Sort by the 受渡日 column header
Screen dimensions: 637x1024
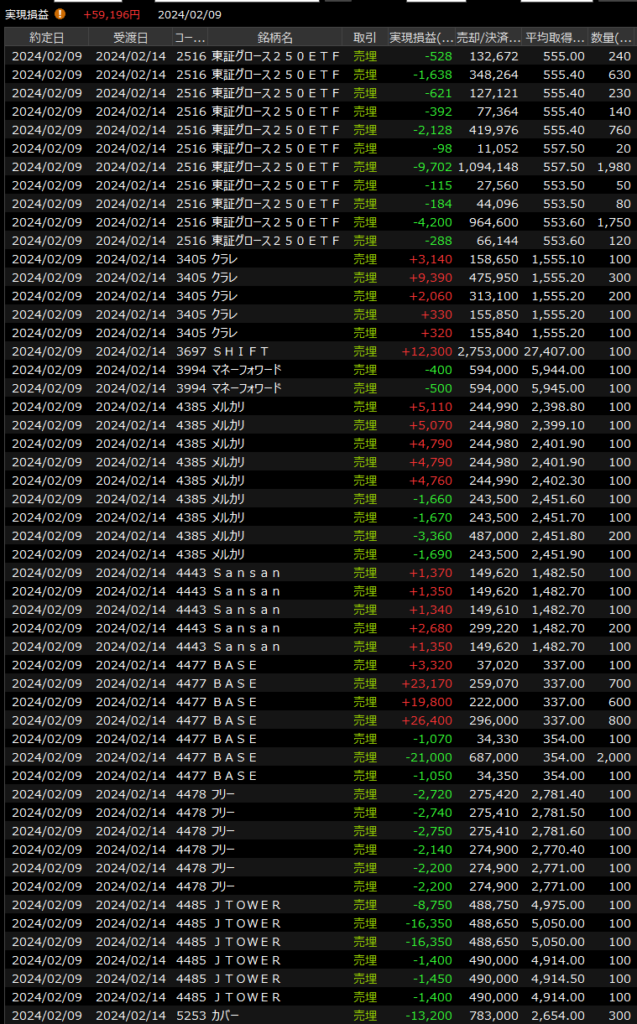(x=130, y=37)
